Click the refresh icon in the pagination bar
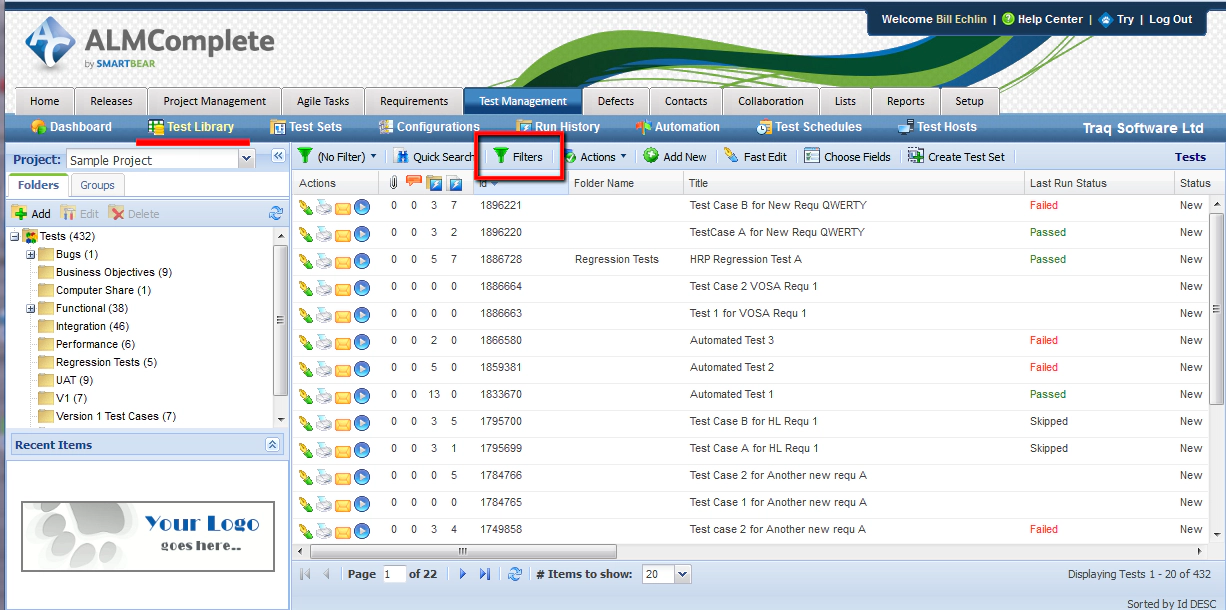1226x610 pixels. 515,574
